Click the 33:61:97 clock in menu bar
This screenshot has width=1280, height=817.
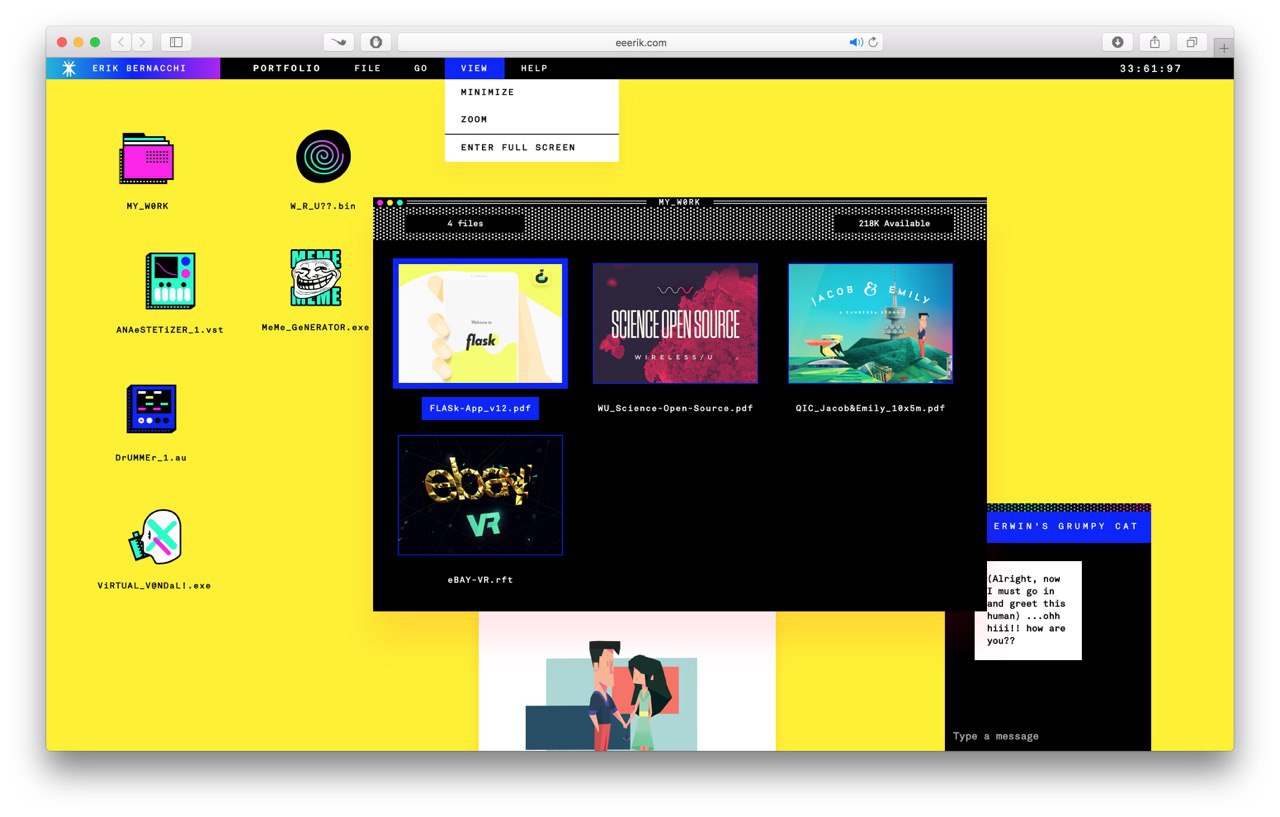coord(1151,69)
